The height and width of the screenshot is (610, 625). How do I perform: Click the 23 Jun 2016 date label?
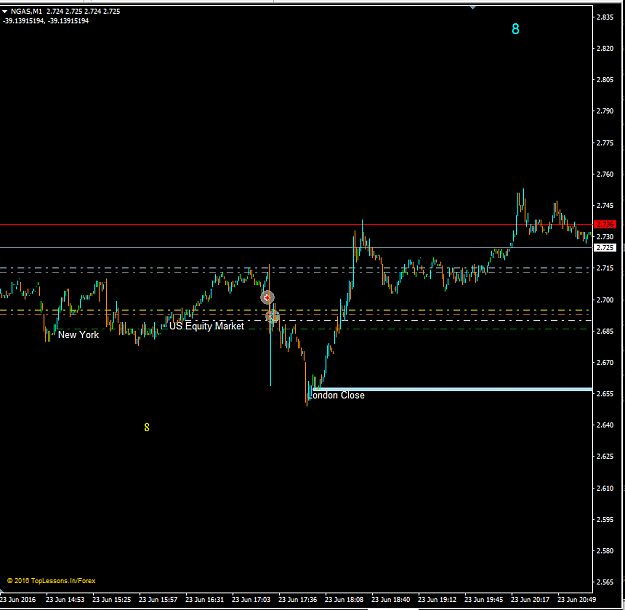point(18,599)
